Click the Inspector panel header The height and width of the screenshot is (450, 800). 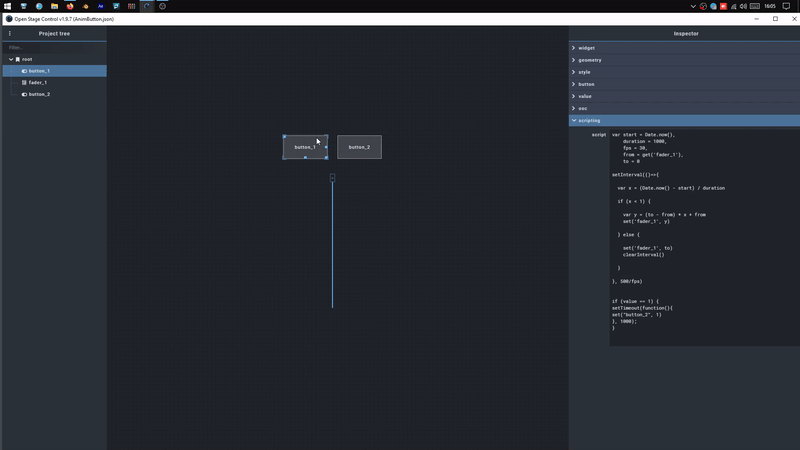[x=684, y=34]
